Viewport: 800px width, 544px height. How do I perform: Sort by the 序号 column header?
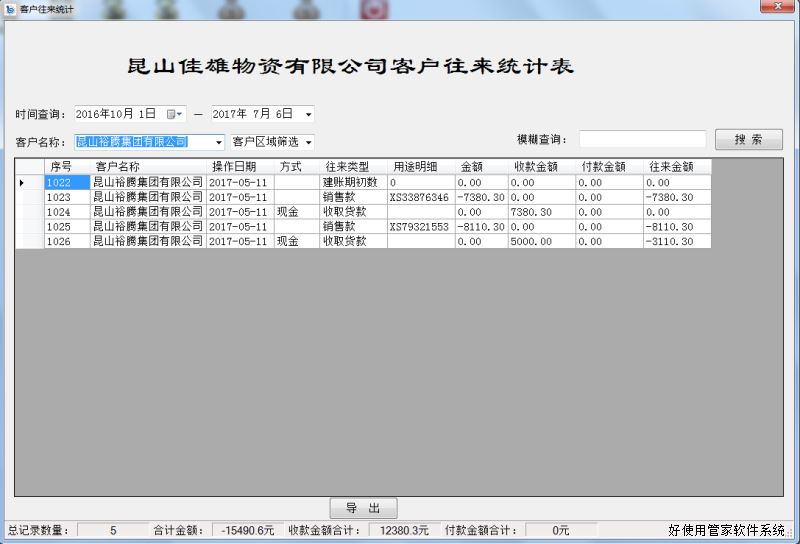pos(61,167)
